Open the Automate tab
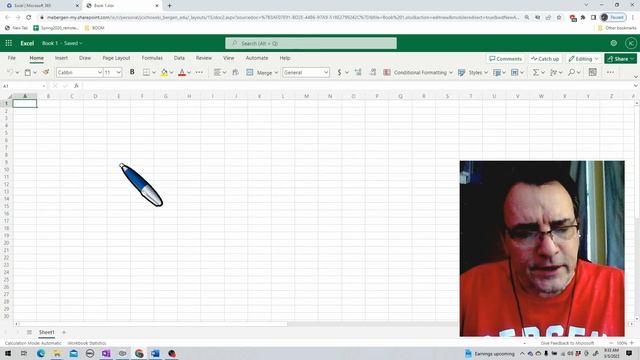 click(257, 58)
